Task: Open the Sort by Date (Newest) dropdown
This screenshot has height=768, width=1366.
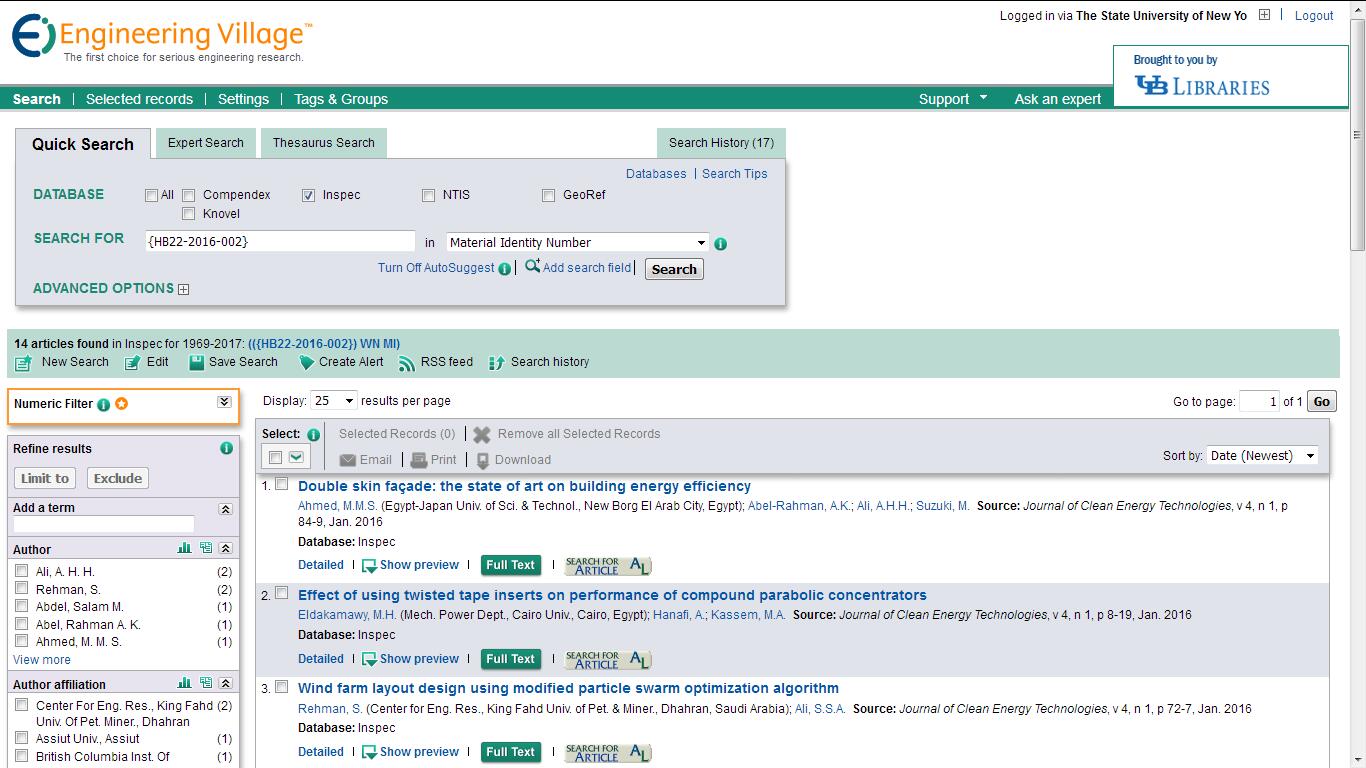Action: pos(1262,456)
